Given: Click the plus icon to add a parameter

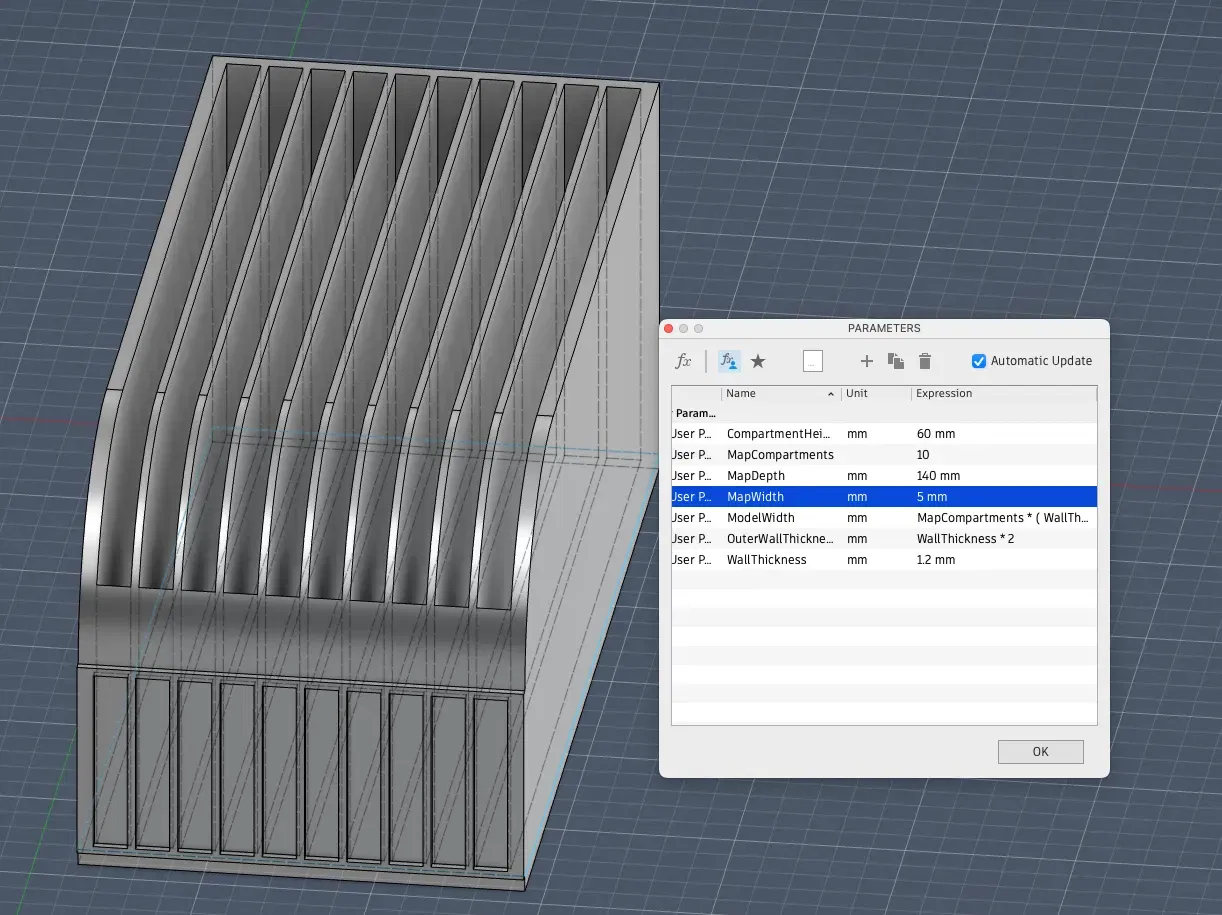Looking at the screenshot, I should click(867, 361).
